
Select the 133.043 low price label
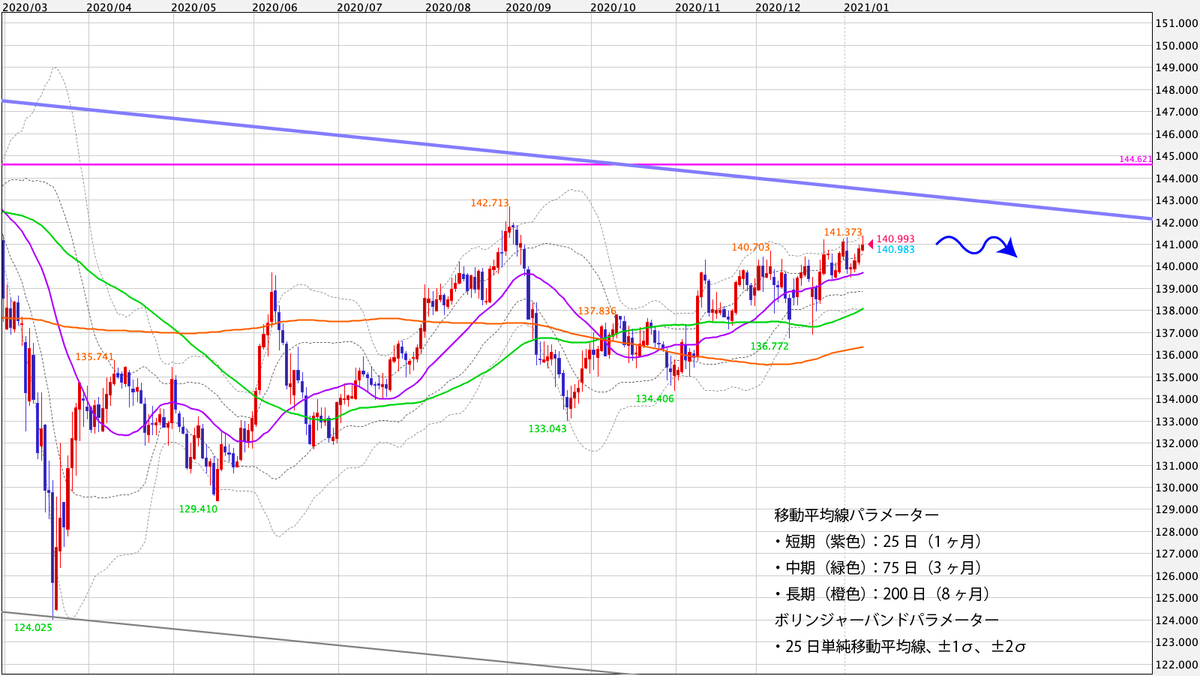point(547,427)
